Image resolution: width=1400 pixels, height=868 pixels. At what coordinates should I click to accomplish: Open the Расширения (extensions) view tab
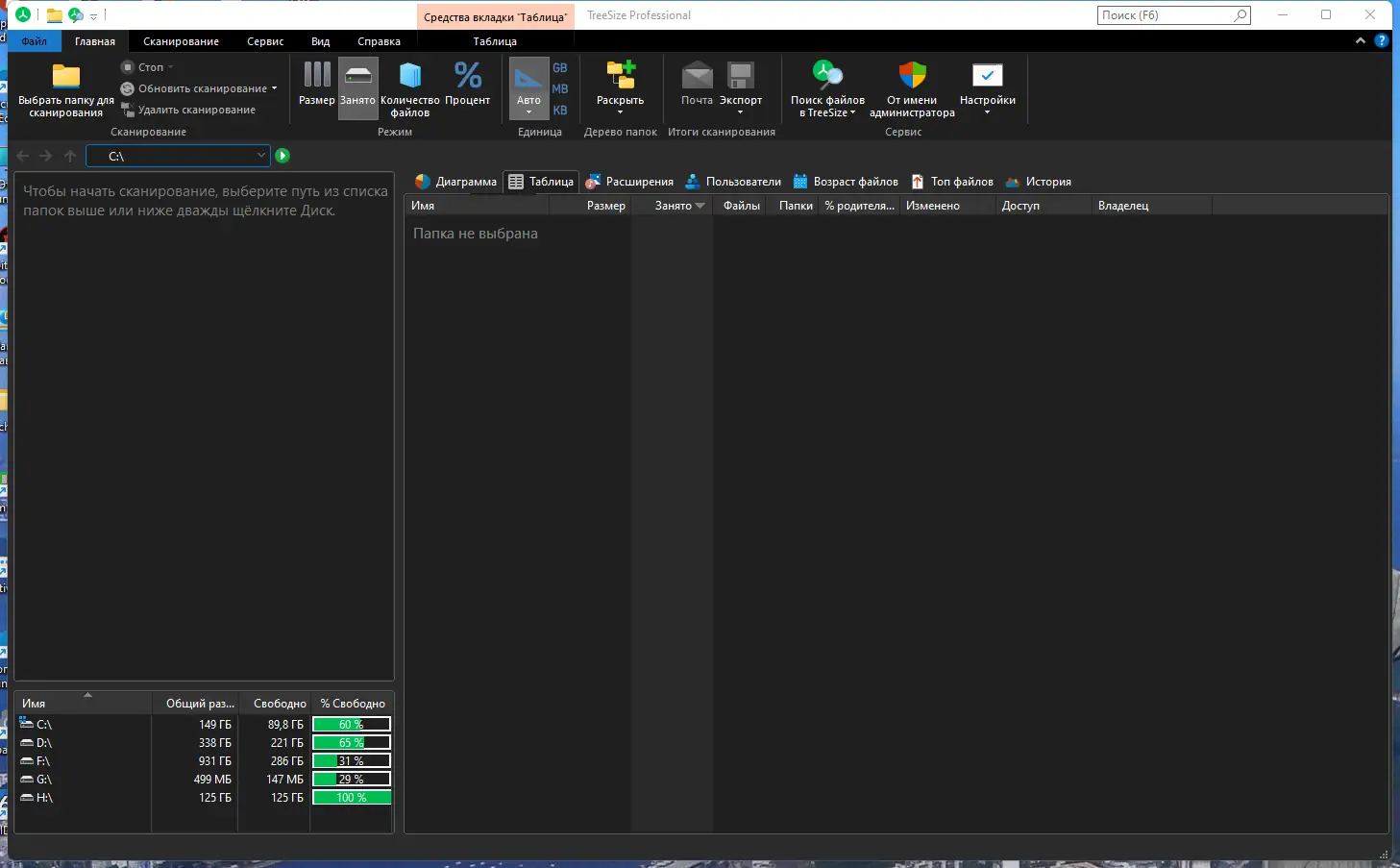click(x=629, y=182)
